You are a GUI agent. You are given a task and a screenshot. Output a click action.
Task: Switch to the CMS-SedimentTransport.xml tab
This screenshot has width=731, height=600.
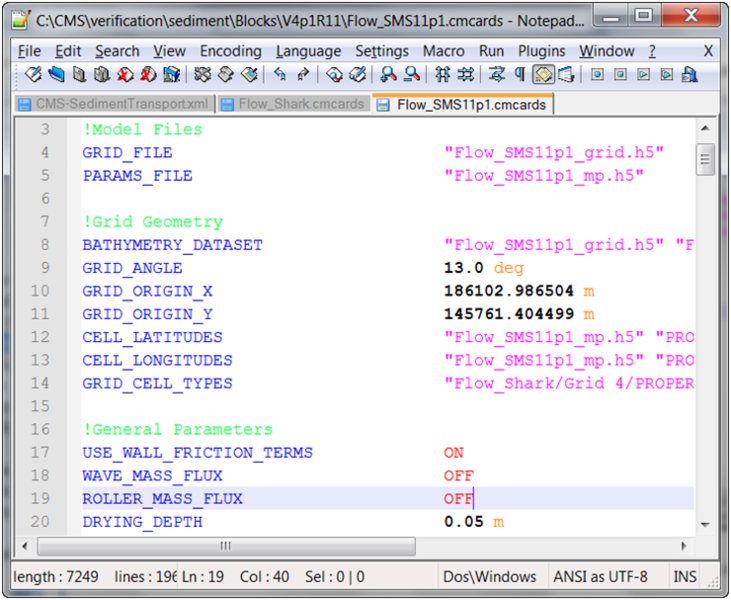[x=114, y=104]
